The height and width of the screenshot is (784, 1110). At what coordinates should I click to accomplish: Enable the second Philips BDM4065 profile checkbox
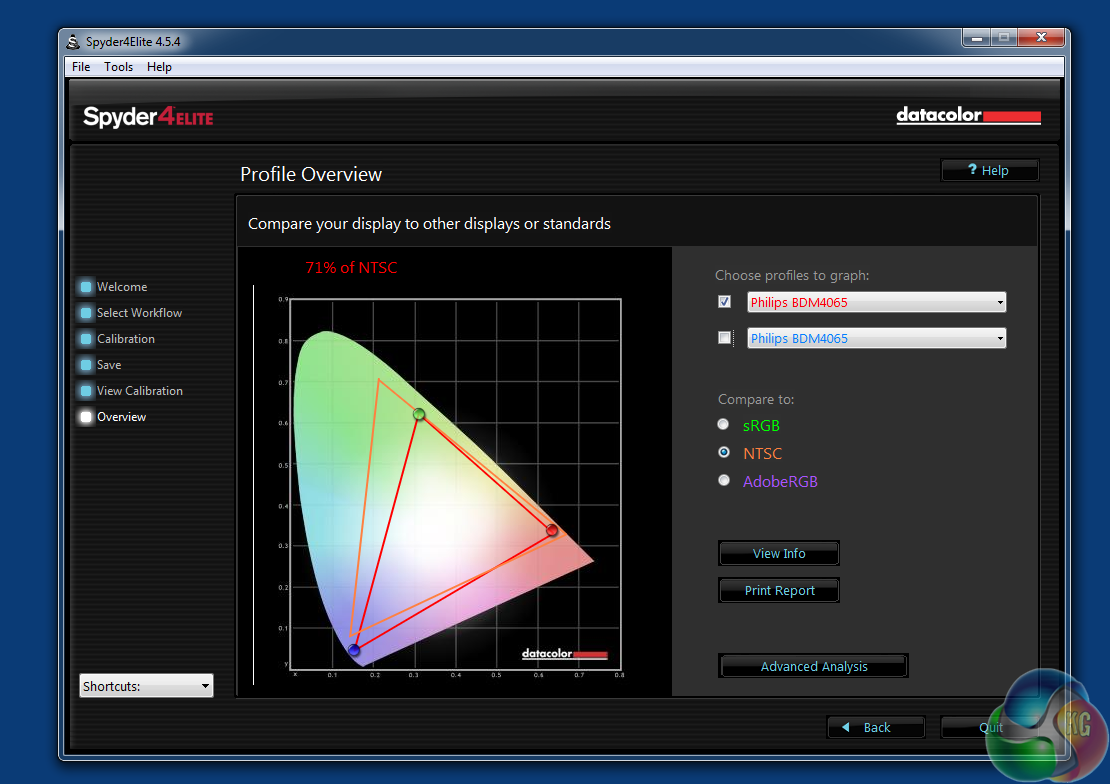(x=725, y=338)
